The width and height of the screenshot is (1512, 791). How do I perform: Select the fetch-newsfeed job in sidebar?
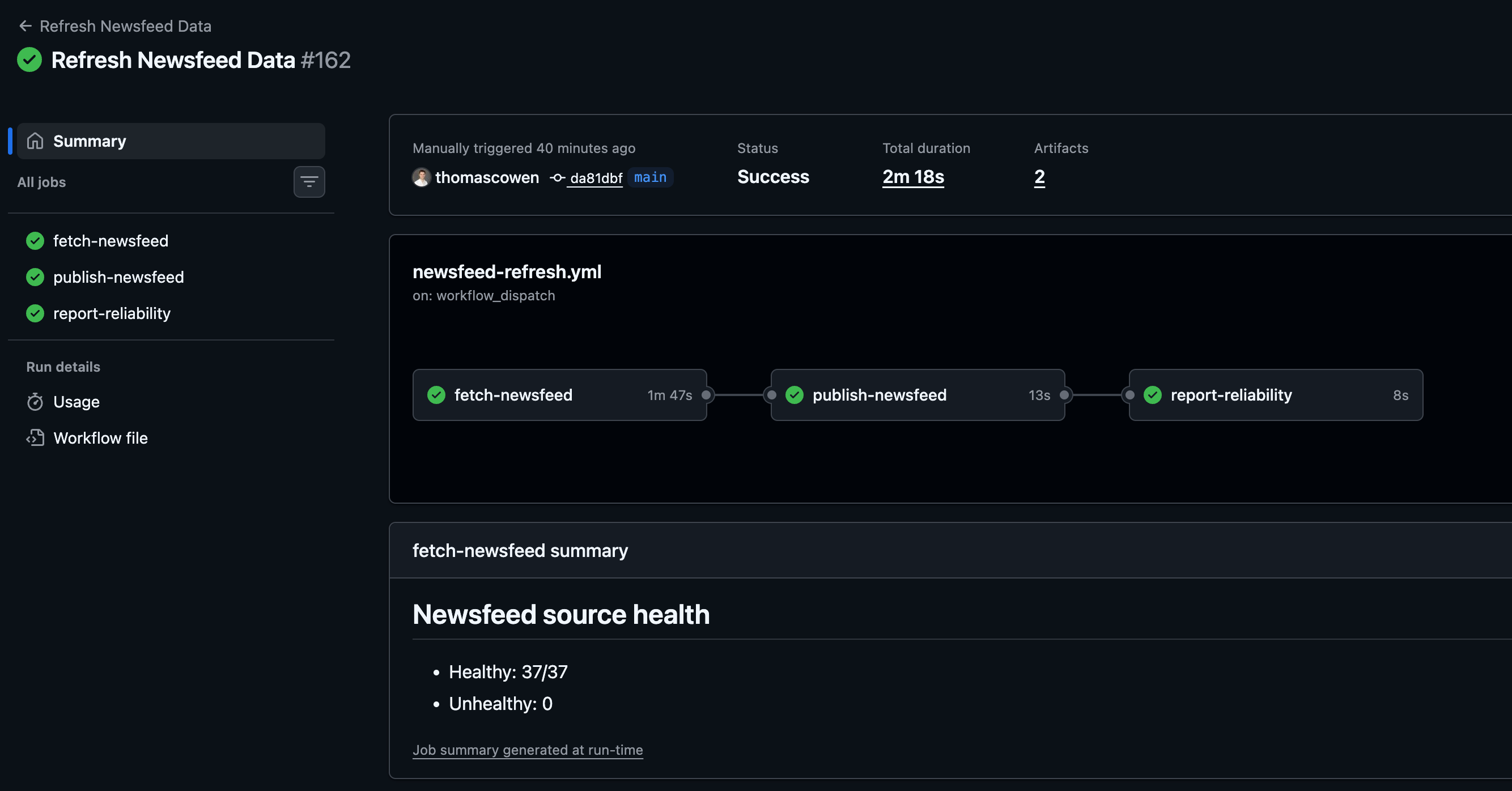pyautogui.click(x=171, y=241)
